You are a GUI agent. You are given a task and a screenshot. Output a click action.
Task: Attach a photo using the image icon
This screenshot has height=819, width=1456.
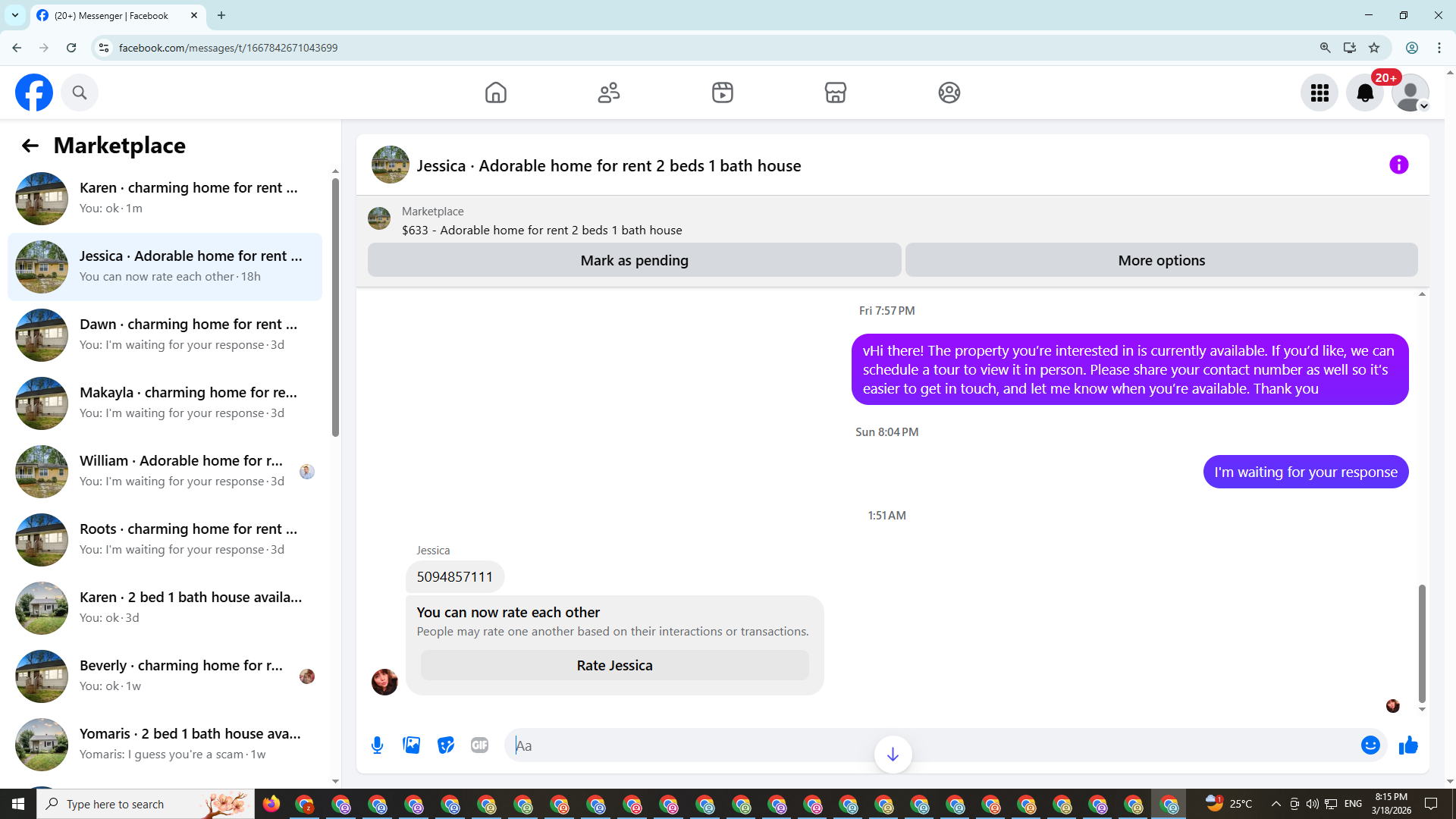[412, 745]
